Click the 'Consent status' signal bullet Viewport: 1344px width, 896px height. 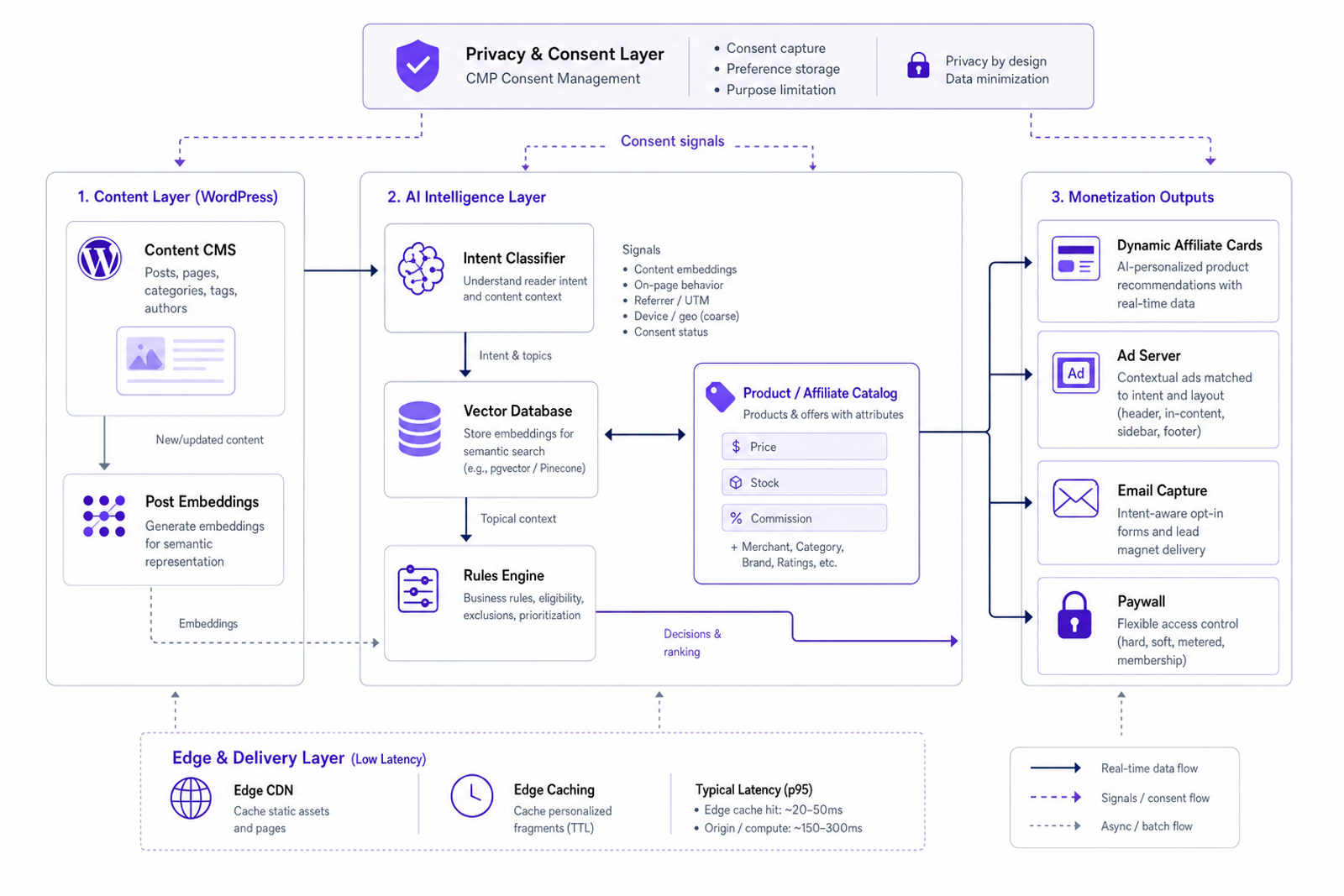[670, 333]
